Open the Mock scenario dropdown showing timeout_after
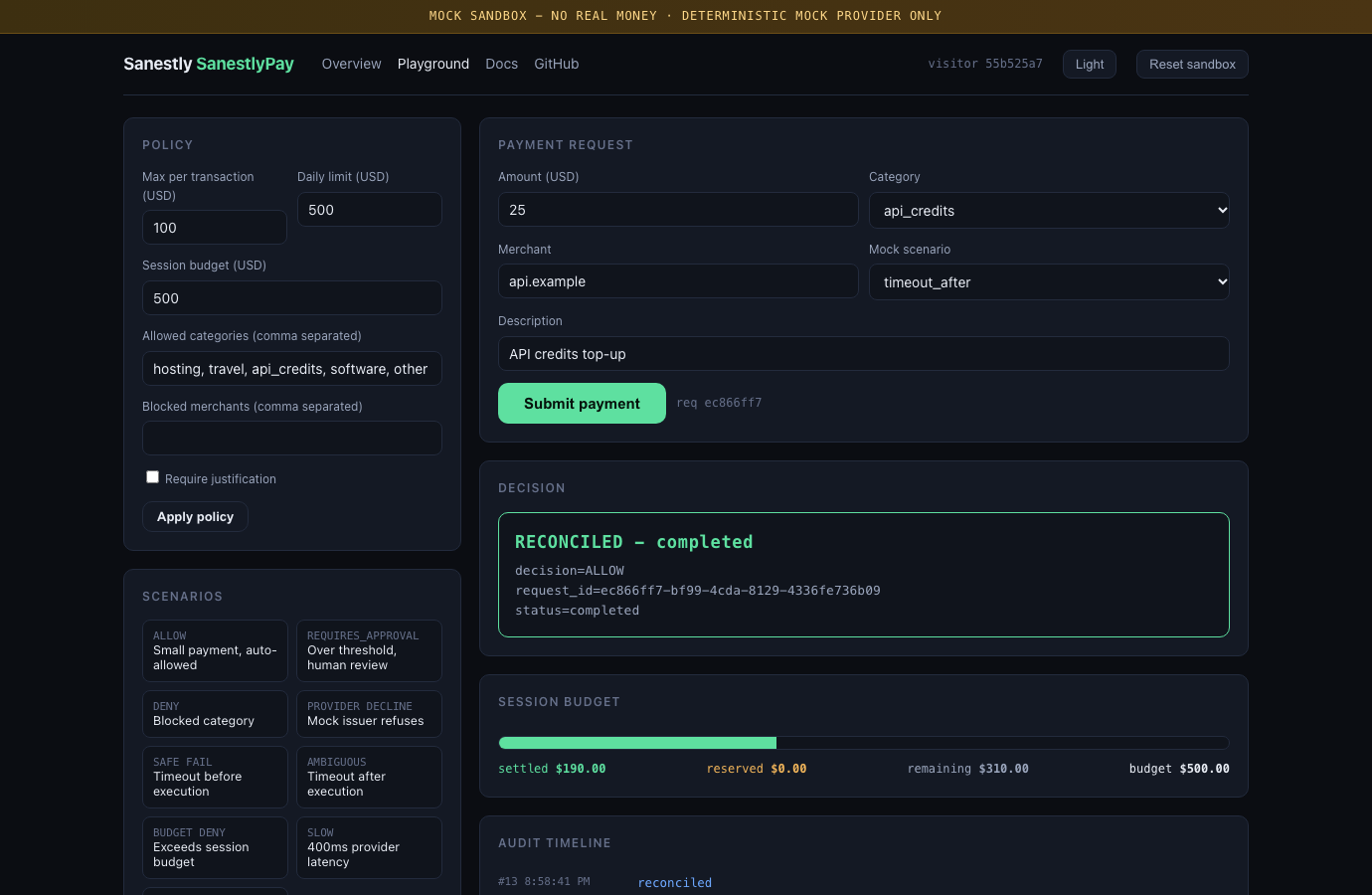Screen dimensions: 1372x895 point(1049,282)
